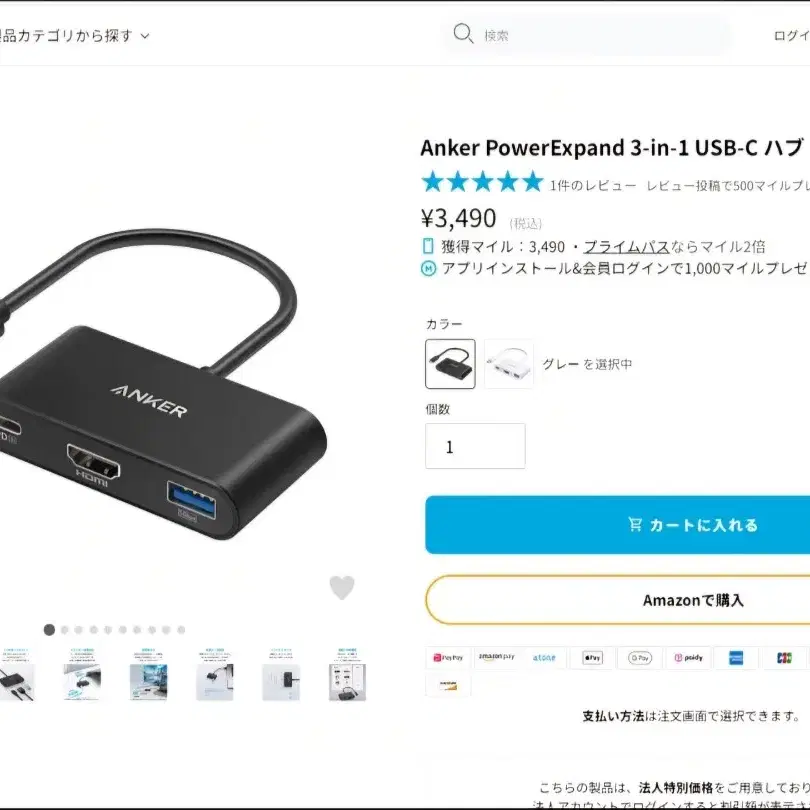Screen dimensions: 810x810
Task: Open the last product thumbnail image
Action: (347, 675)
